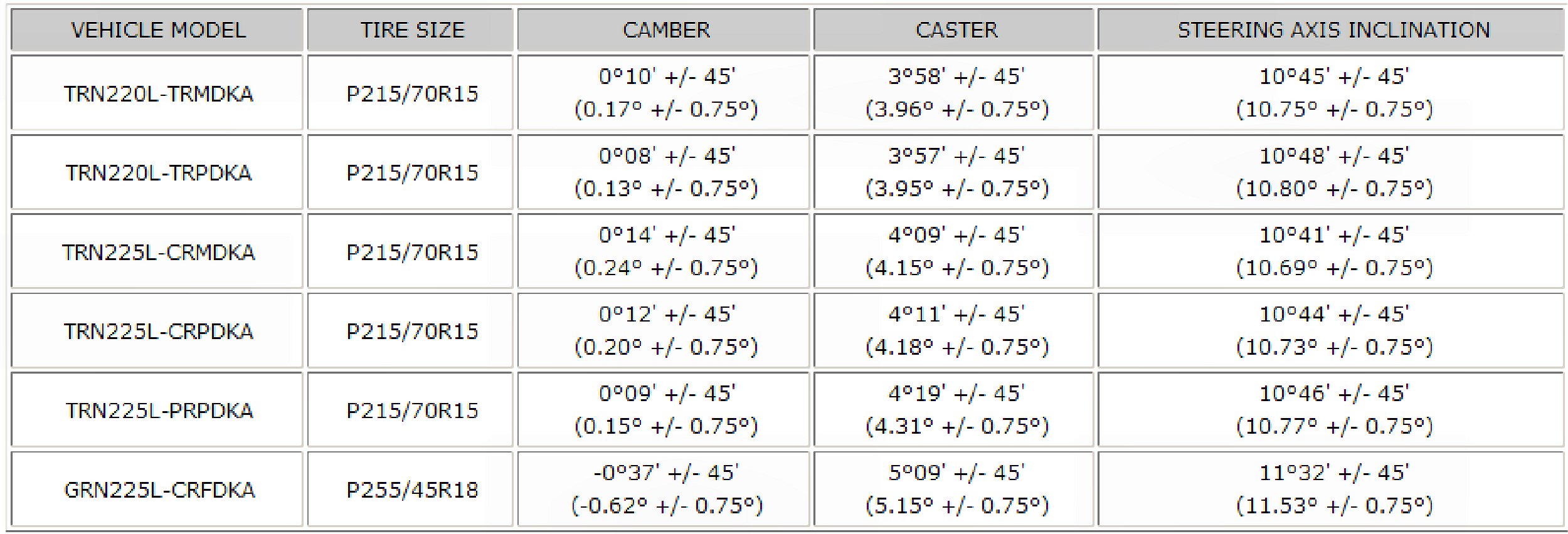Select the TRN225L-PRPDKA model cell
The image size is (1568, 534).
pyautogui.click(x=157, y=411)
